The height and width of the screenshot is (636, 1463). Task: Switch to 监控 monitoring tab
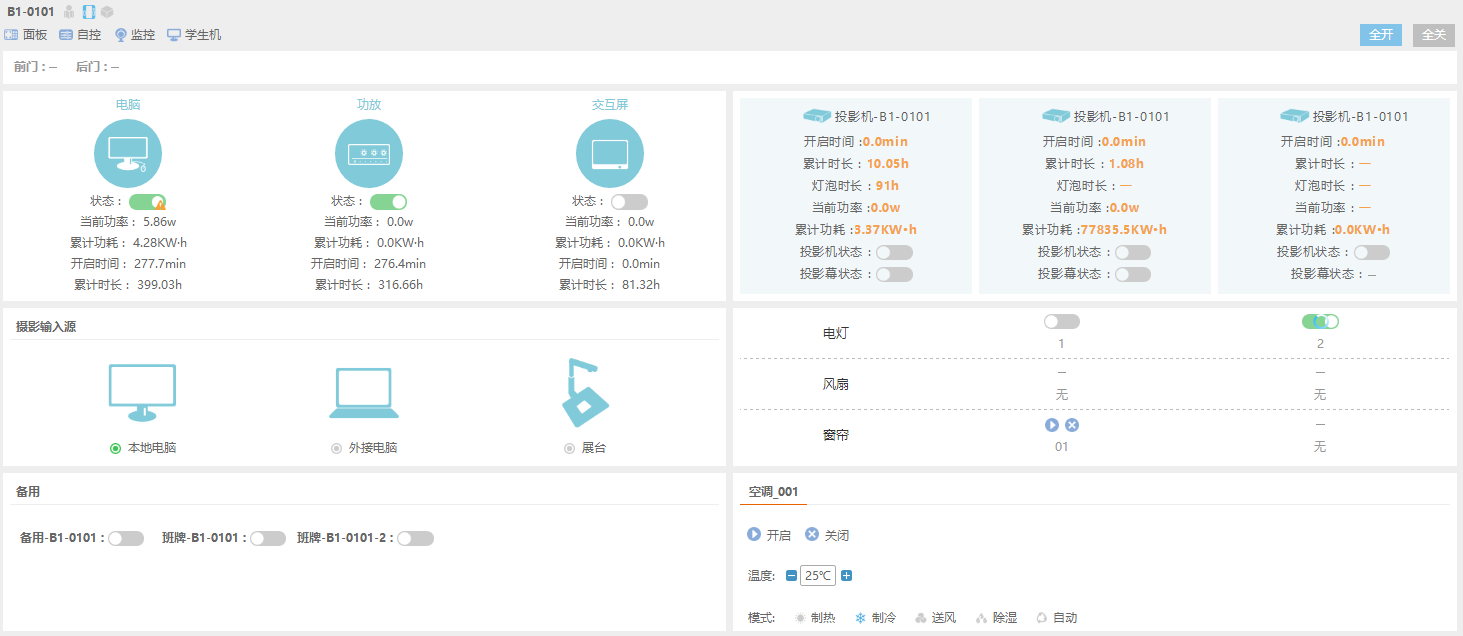point(135,35)
